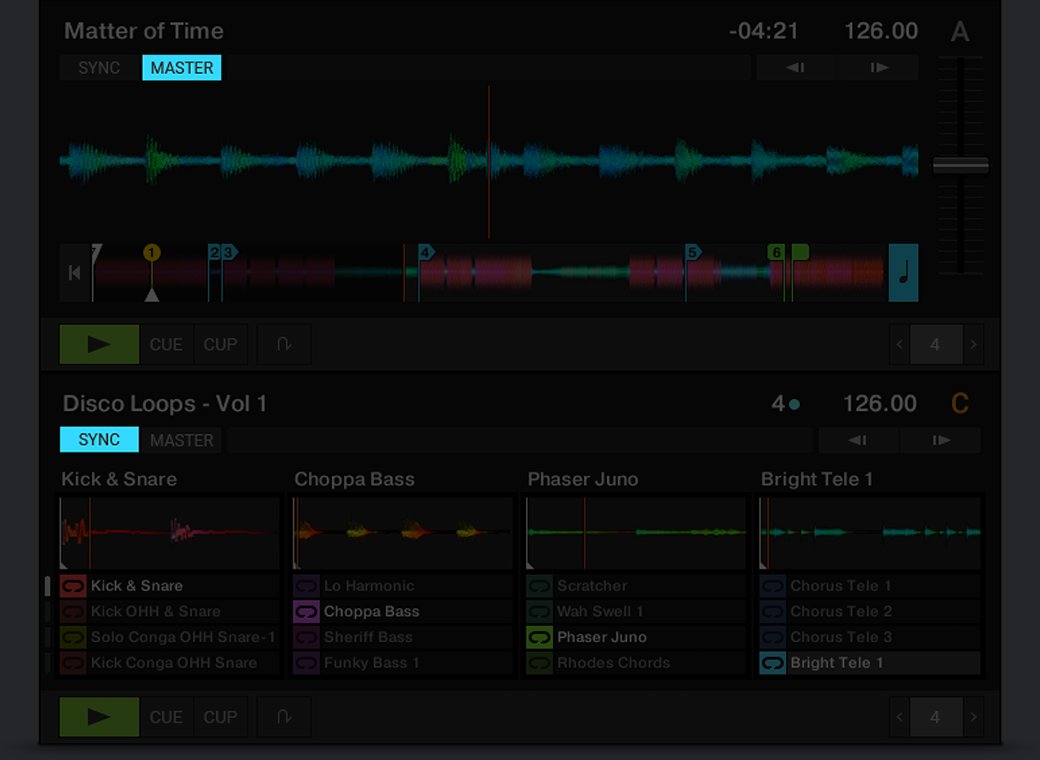Toggle MASTER on Deck A
The height and width of the screenshot is (760, 1040).
(182, 68)
